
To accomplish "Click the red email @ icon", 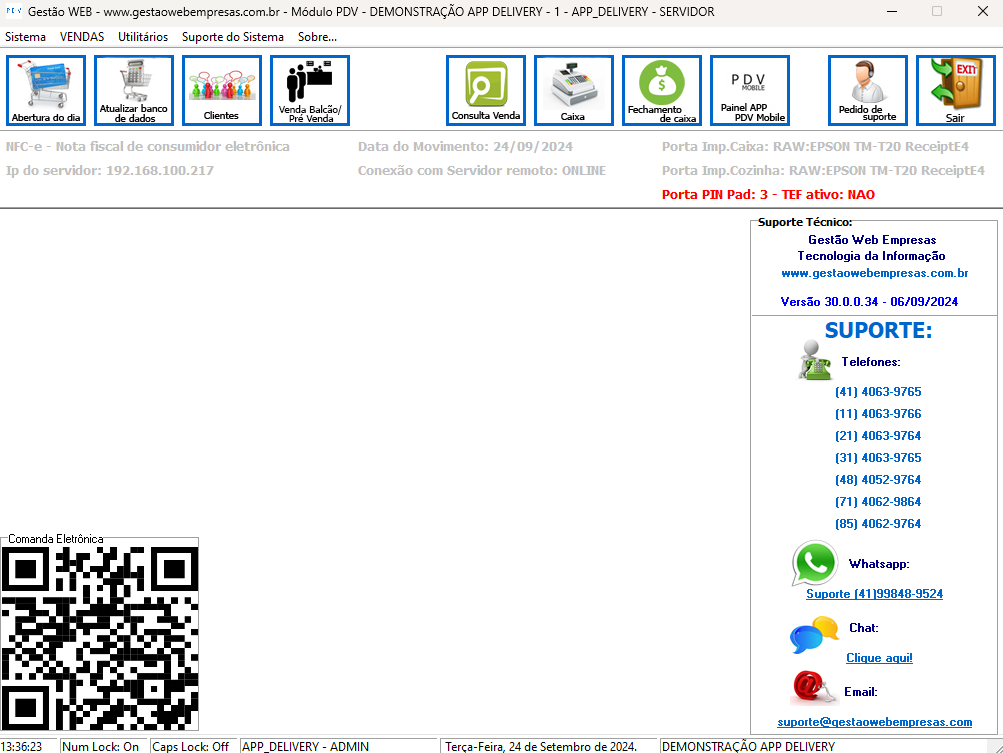I will pyautogui.click(x=814, y=688).
